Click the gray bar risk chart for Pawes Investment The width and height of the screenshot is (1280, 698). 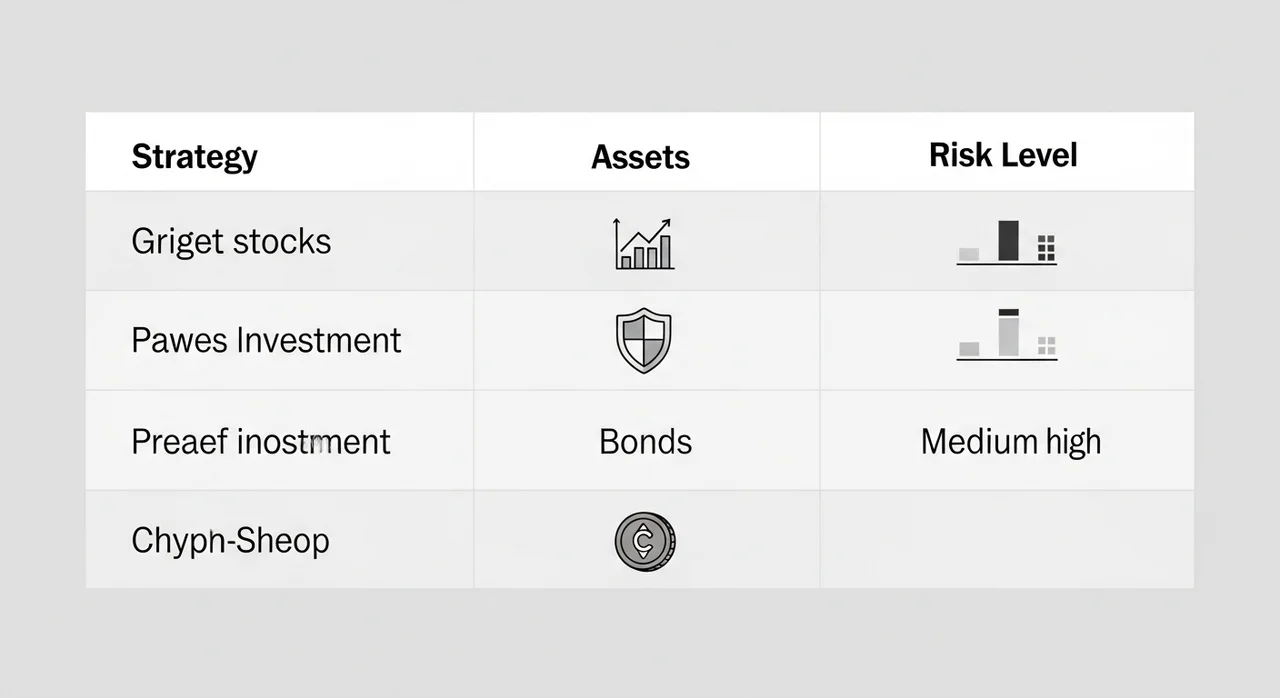pos(1007,335)
